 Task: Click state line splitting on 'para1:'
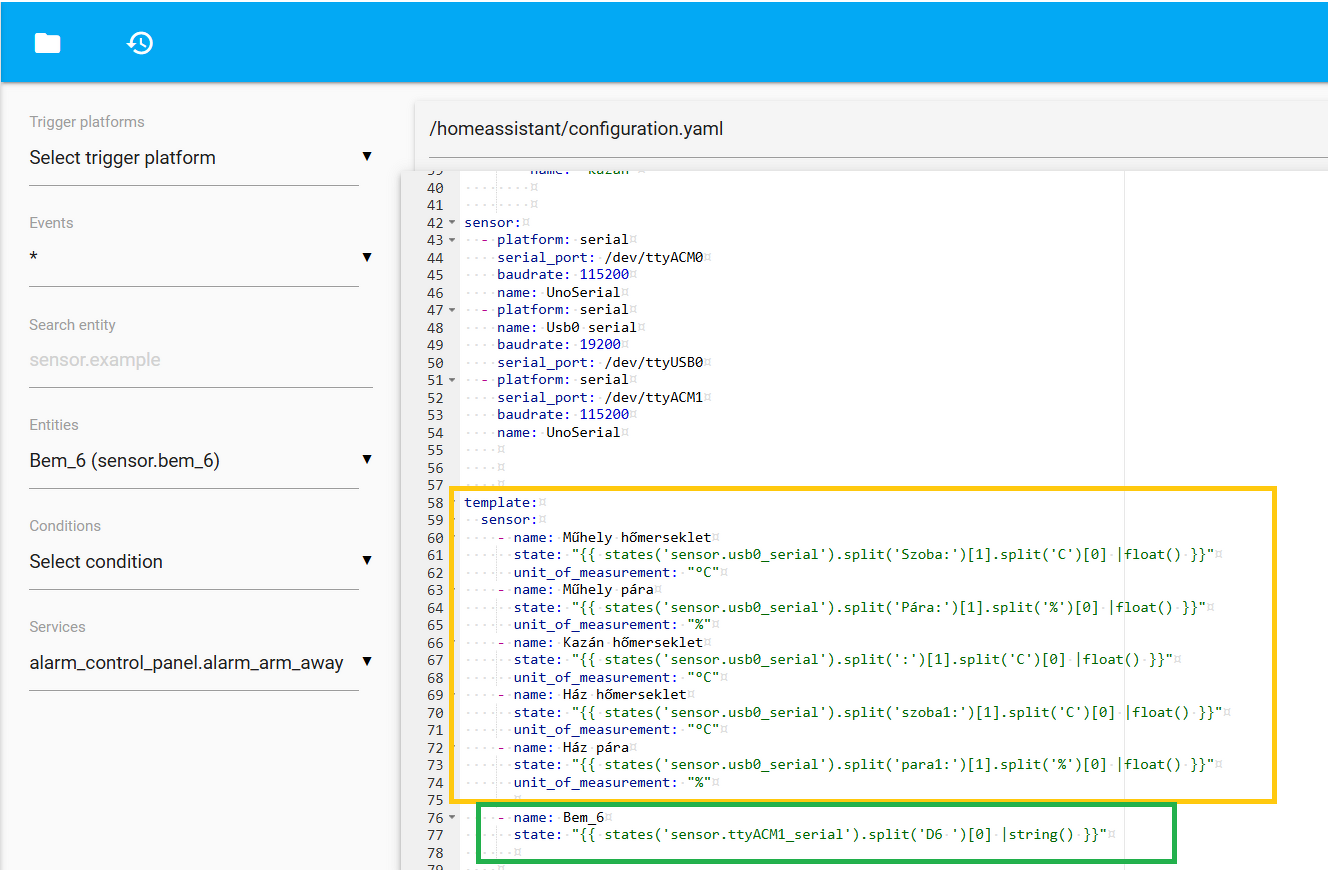click(x=863, y=765)
